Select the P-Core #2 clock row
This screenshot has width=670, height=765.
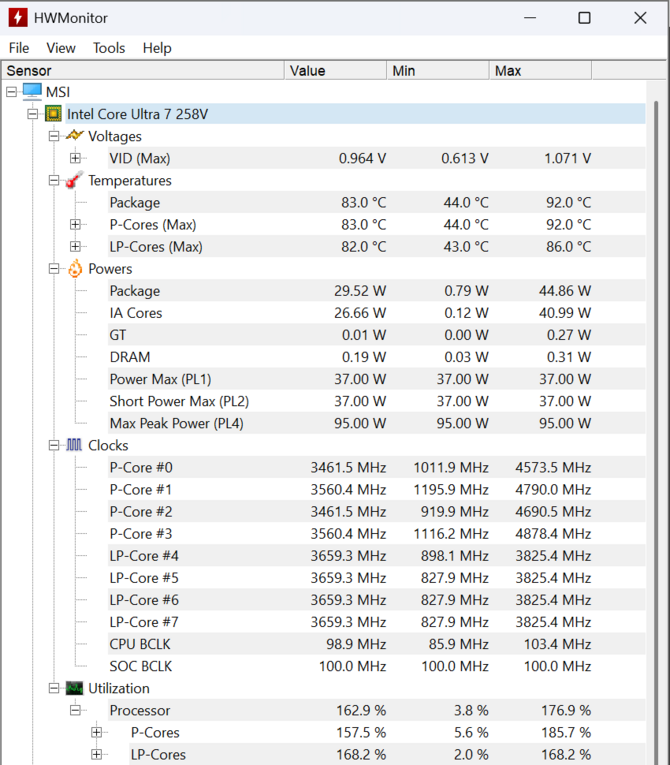(376, 511)
